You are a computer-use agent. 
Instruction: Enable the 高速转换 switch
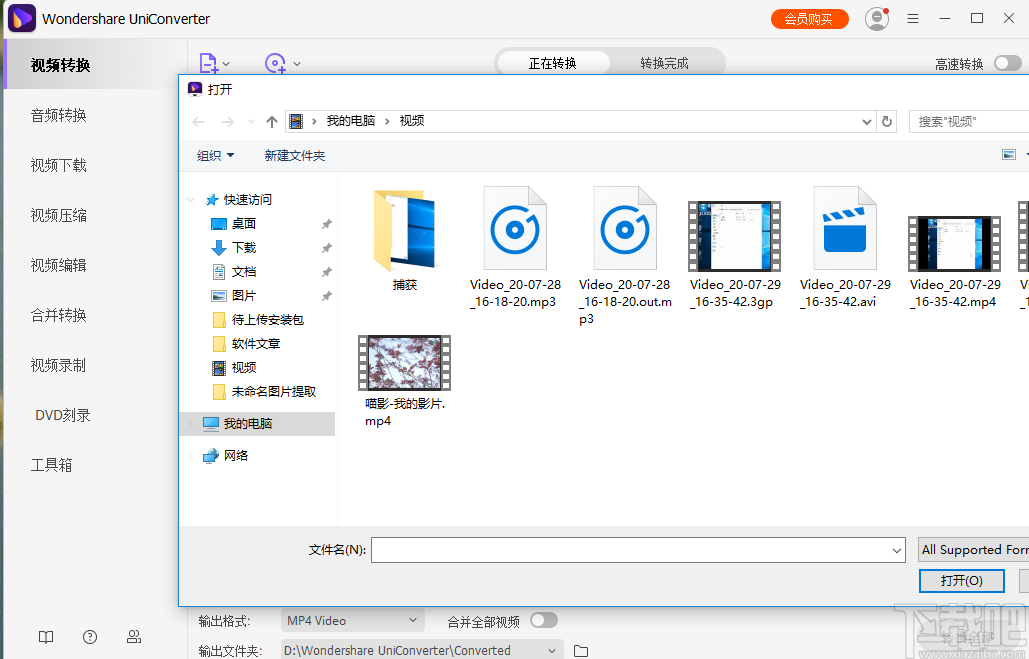pos(1008,61)
